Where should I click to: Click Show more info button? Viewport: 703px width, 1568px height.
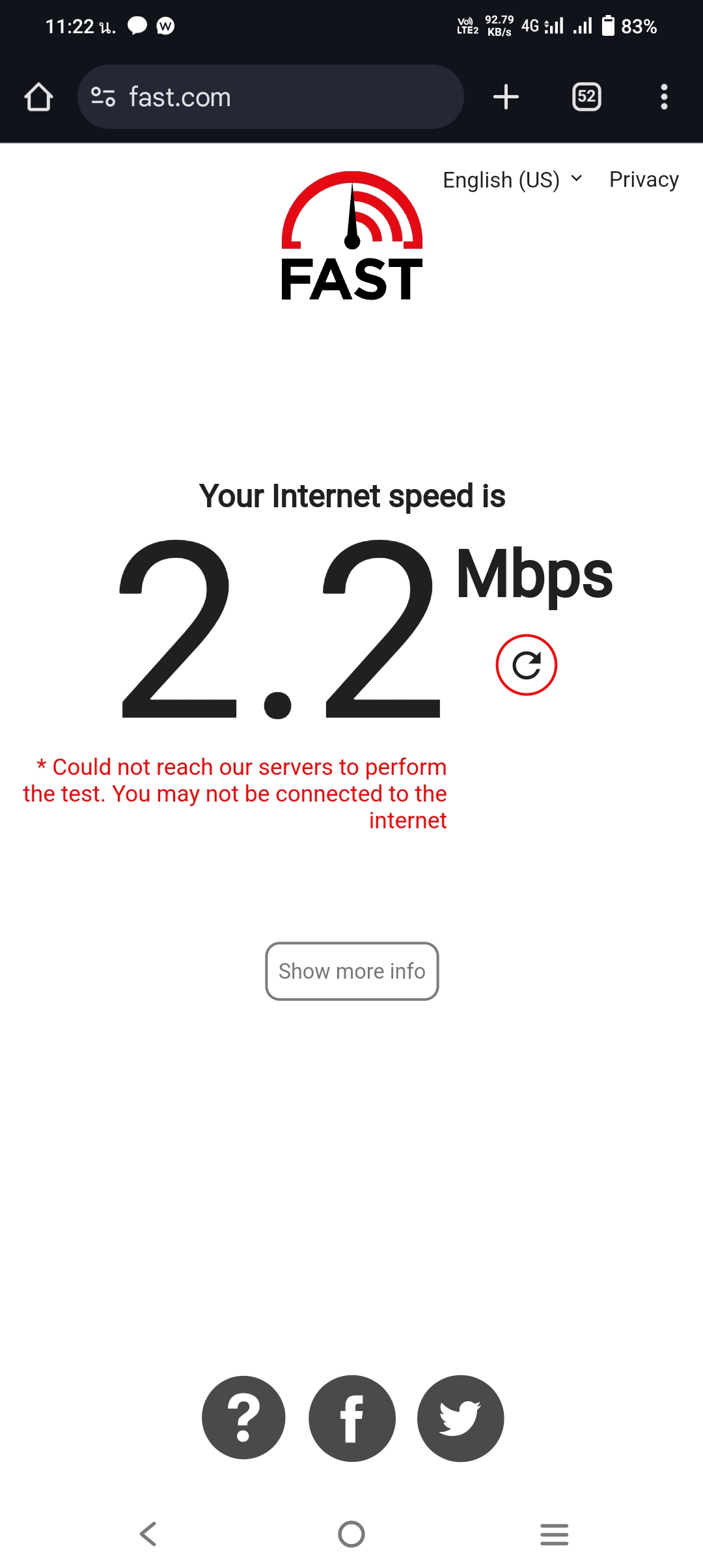point(352,971)
